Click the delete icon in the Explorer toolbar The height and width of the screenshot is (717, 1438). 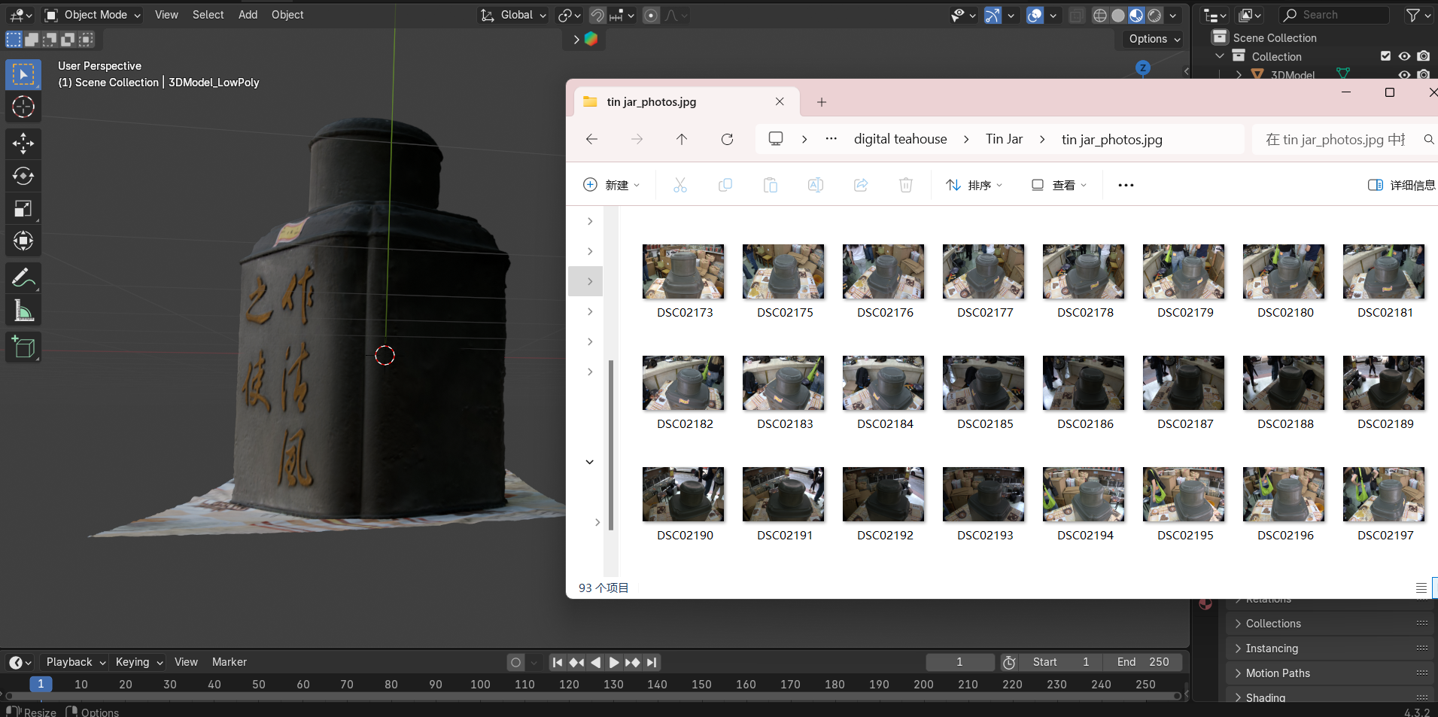click(905, 184)
